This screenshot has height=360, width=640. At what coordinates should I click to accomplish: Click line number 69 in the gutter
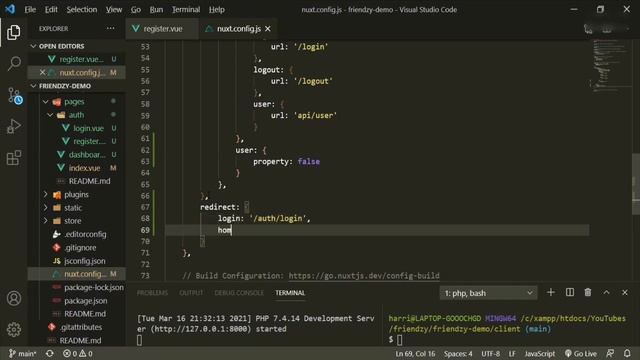(x=145, y=230)
